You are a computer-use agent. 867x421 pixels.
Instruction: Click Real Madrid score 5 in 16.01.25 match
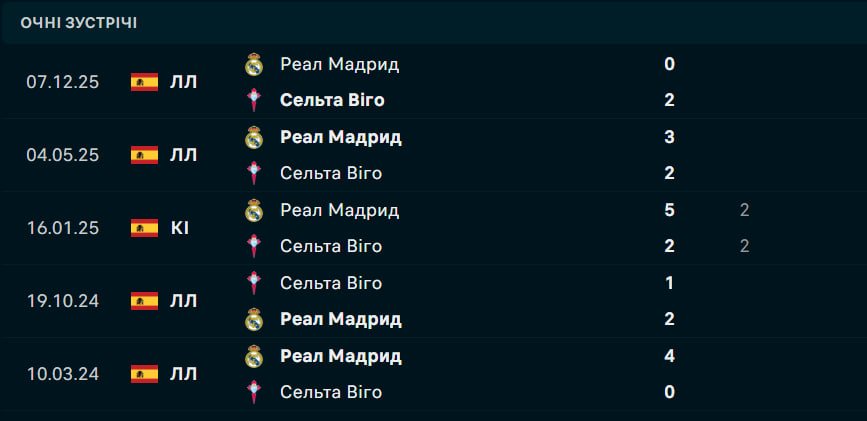click(669, 210)
